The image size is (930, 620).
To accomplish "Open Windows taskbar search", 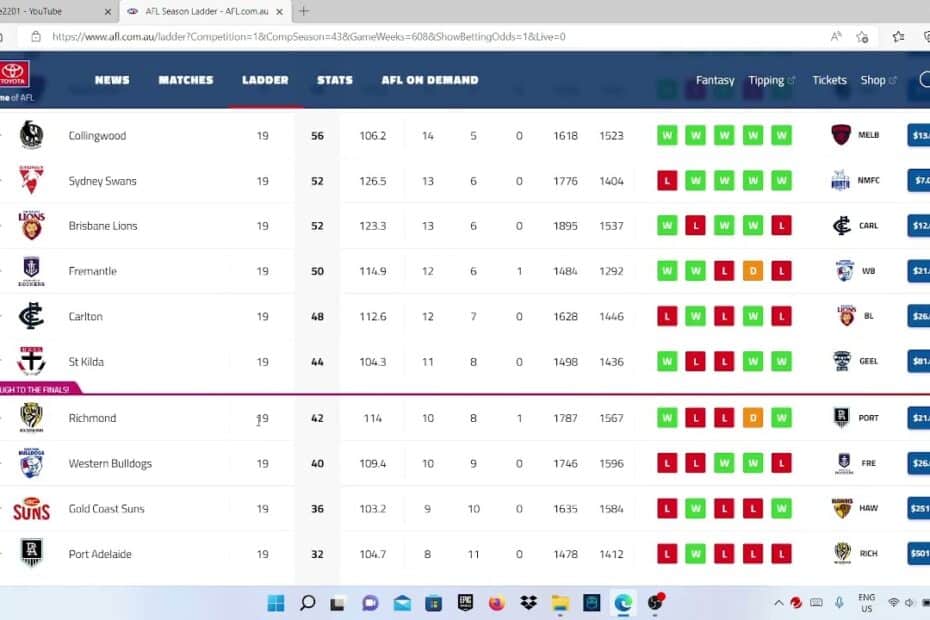I will 307,603.
